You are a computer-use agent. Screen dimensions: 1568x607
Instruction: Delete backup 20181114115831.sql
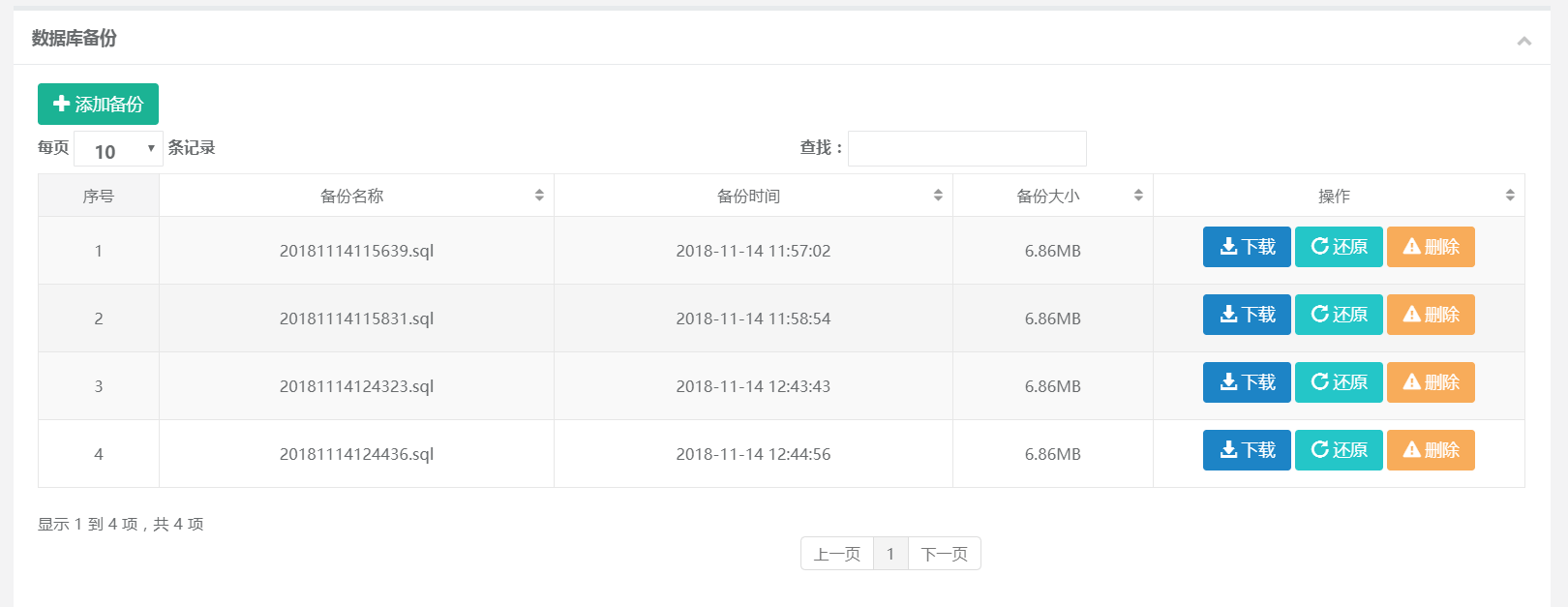[x=1431, y=315]
